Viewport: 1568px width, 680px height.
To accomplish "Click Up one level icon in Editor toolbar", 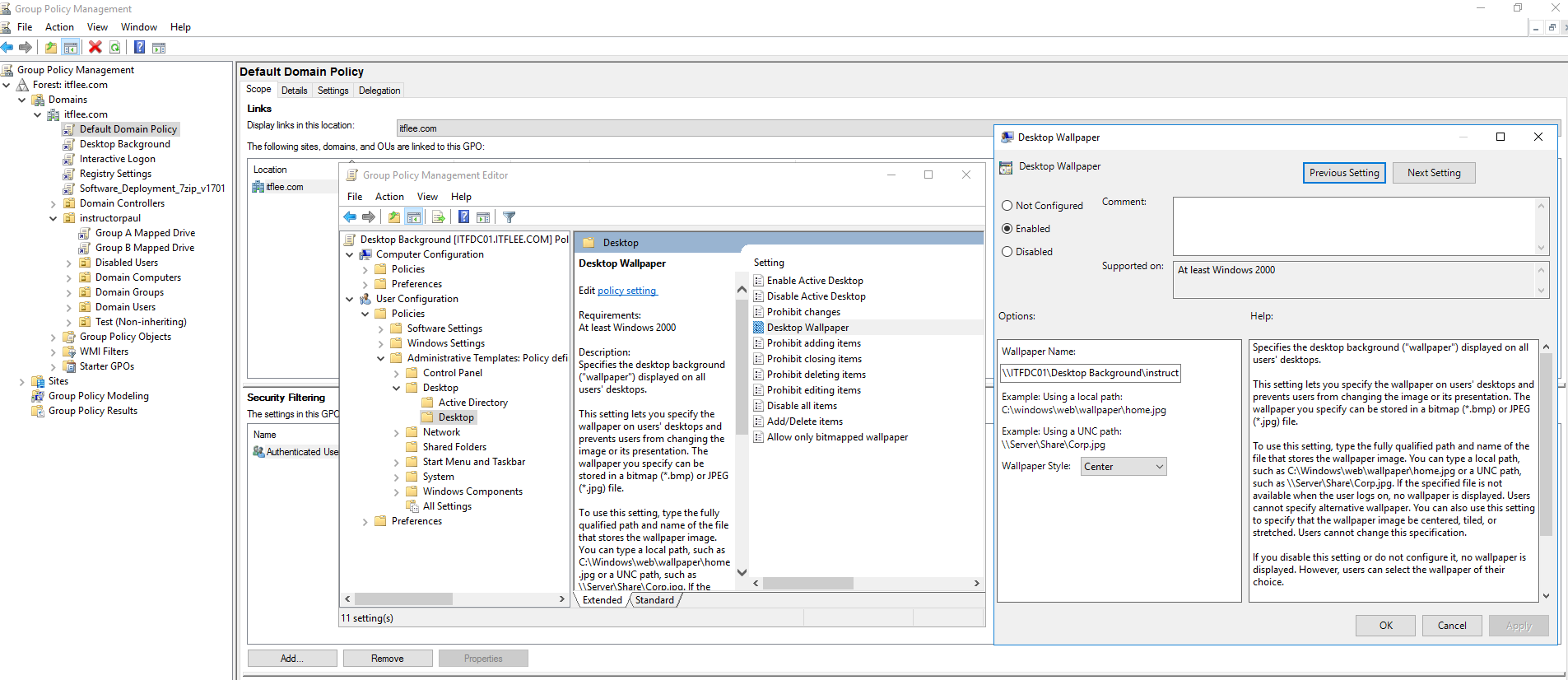I will (x=394, y=217).
